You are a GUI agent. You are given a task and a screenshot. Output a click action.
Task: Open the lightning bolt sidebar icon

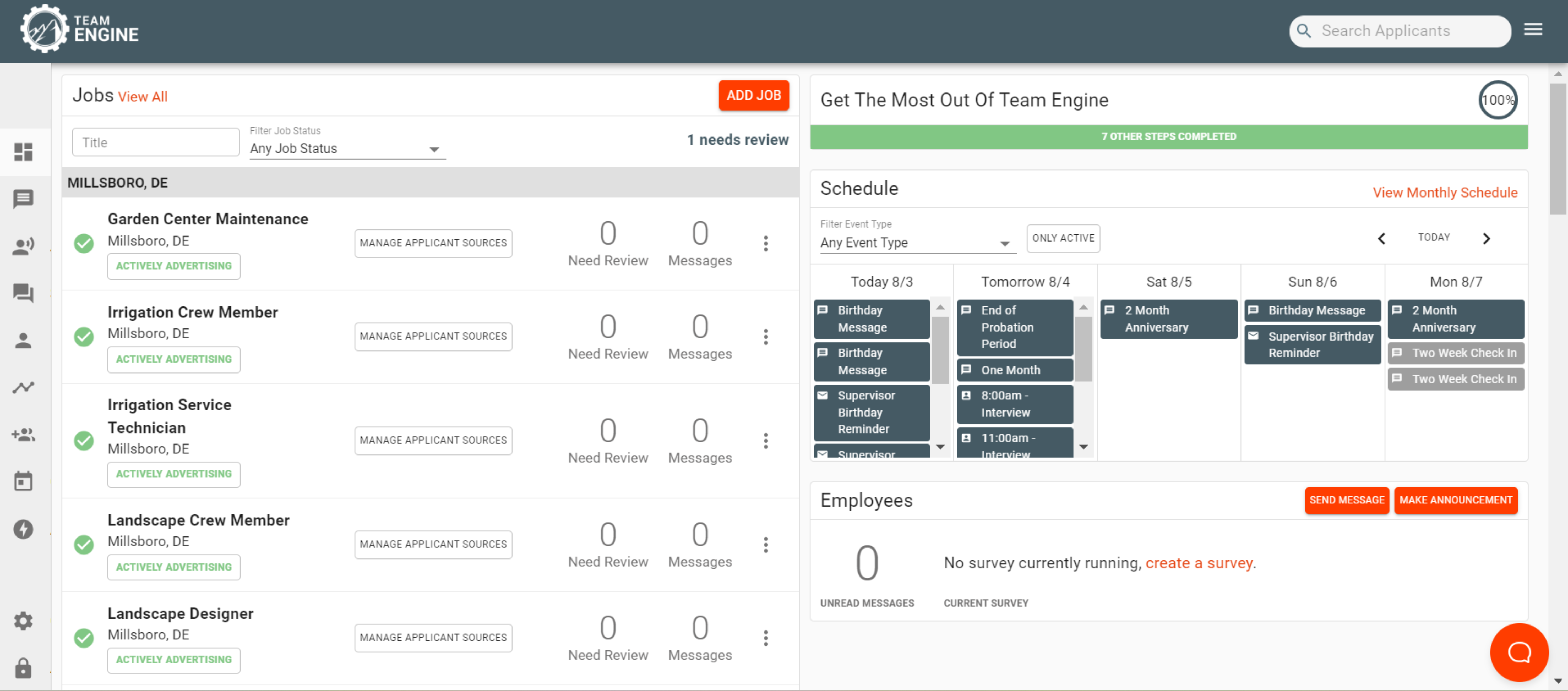23,529
